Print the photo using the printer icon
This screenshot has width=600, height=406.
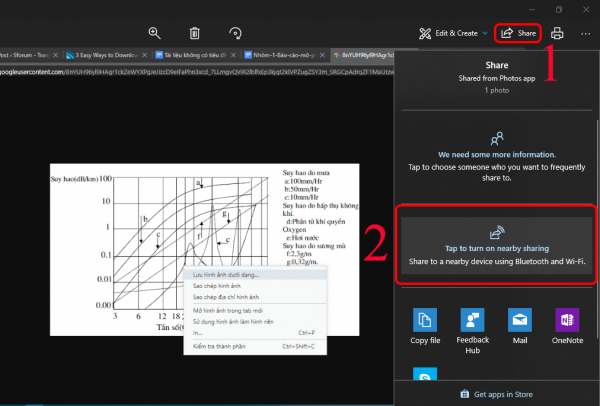click(x=557, y=33)
